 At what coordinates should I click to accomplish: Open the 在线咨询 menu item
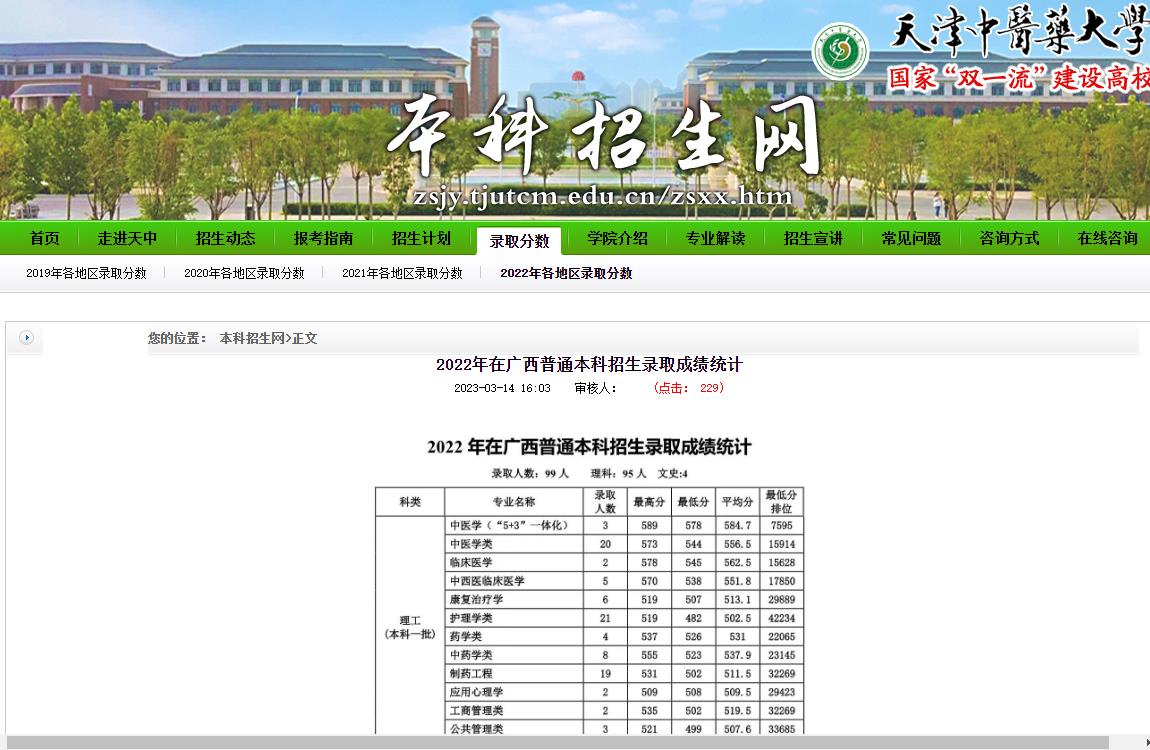pyautogui.click(x=1107, y=238)
